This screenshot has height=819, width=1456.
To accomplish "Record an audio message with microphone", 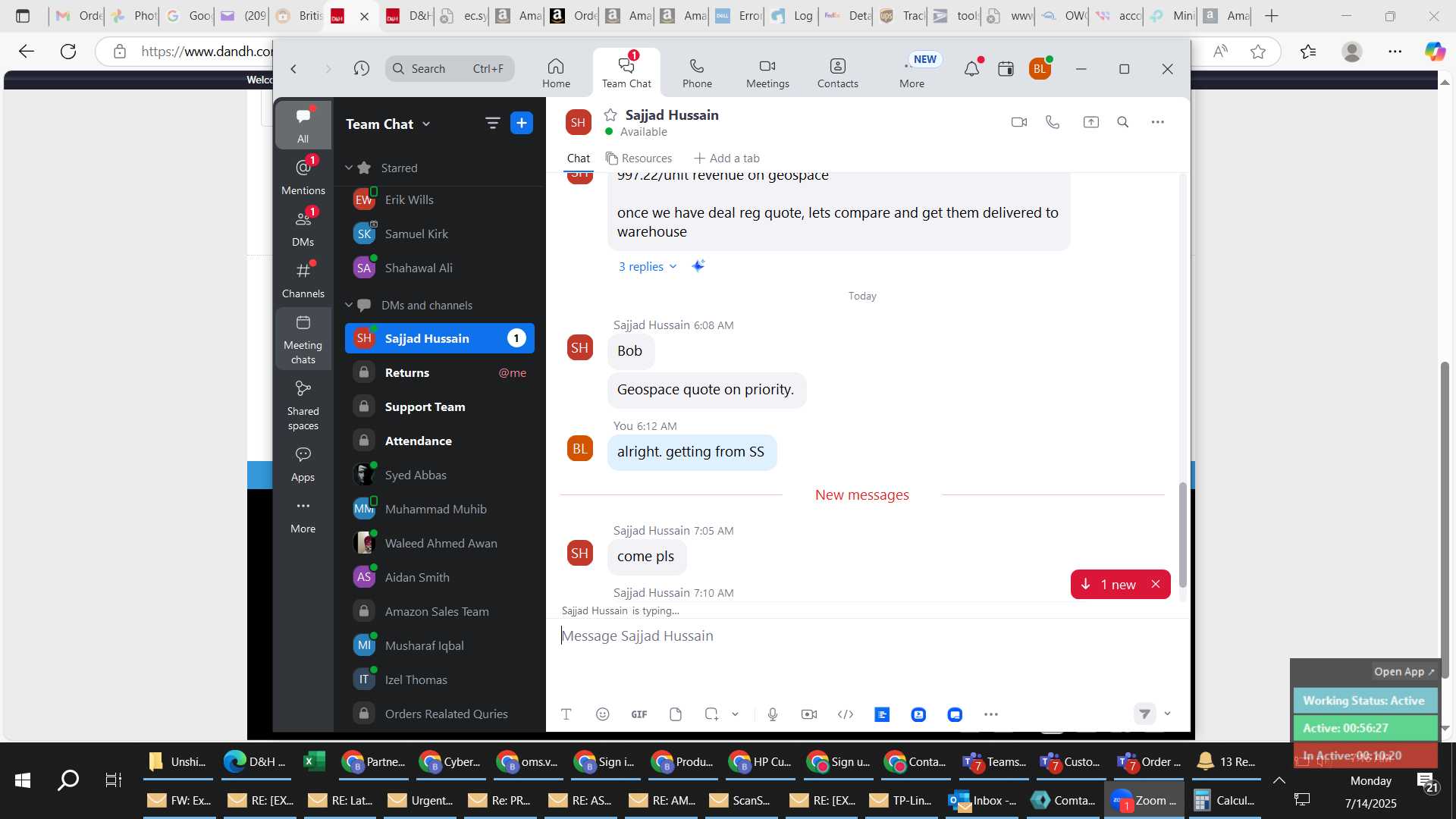I will [x=773, y=714].
